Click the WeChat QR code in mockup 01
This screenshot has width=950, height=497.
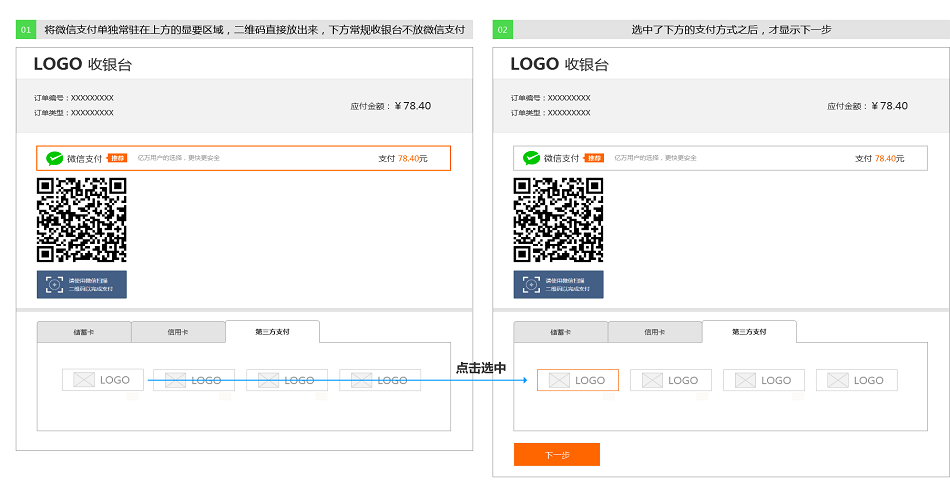[82, 220]
